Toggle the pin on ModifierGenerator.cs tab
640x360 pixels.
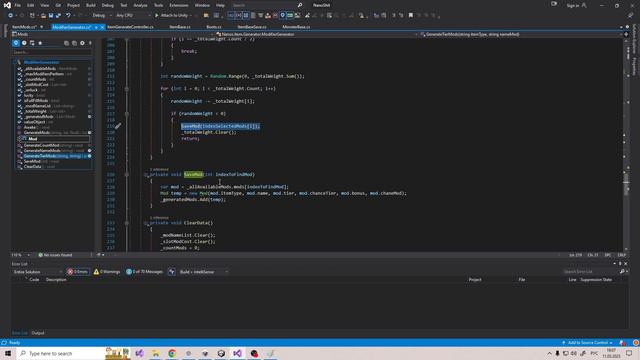pos(96,27)
